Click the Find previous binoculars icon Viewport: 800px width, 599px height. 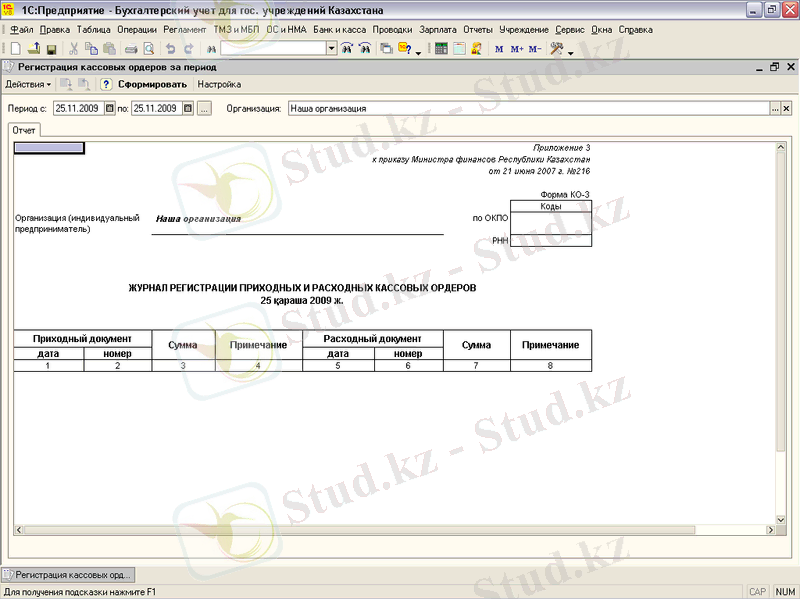(365, 48)
